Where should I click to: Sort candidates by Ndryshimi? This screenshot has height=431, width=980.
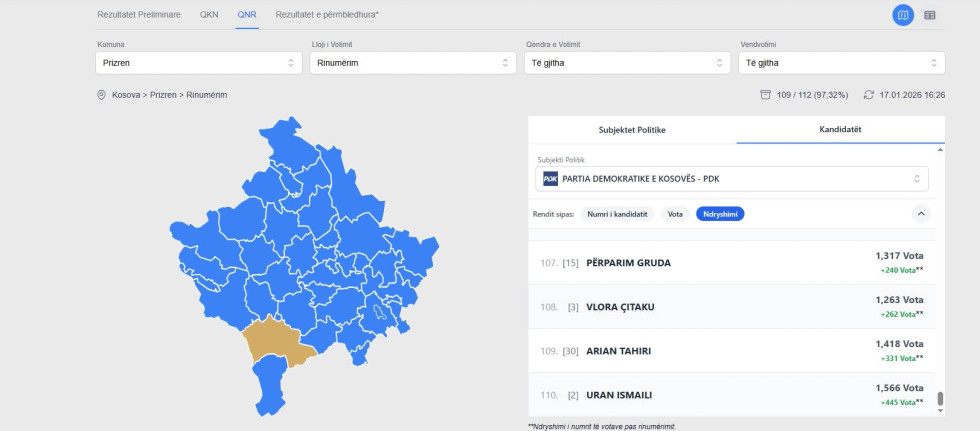coord(720,214)
